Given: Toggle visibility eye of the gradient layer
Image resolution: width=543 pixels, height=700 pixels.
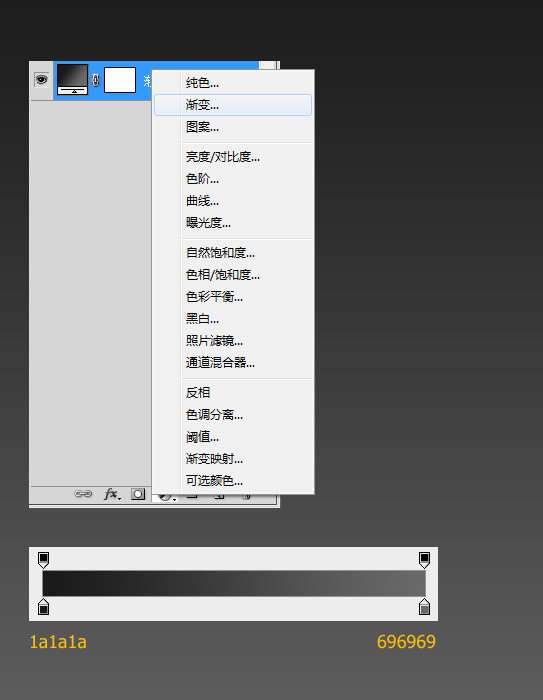Looking at the screenshot, I should pos(42,80).
